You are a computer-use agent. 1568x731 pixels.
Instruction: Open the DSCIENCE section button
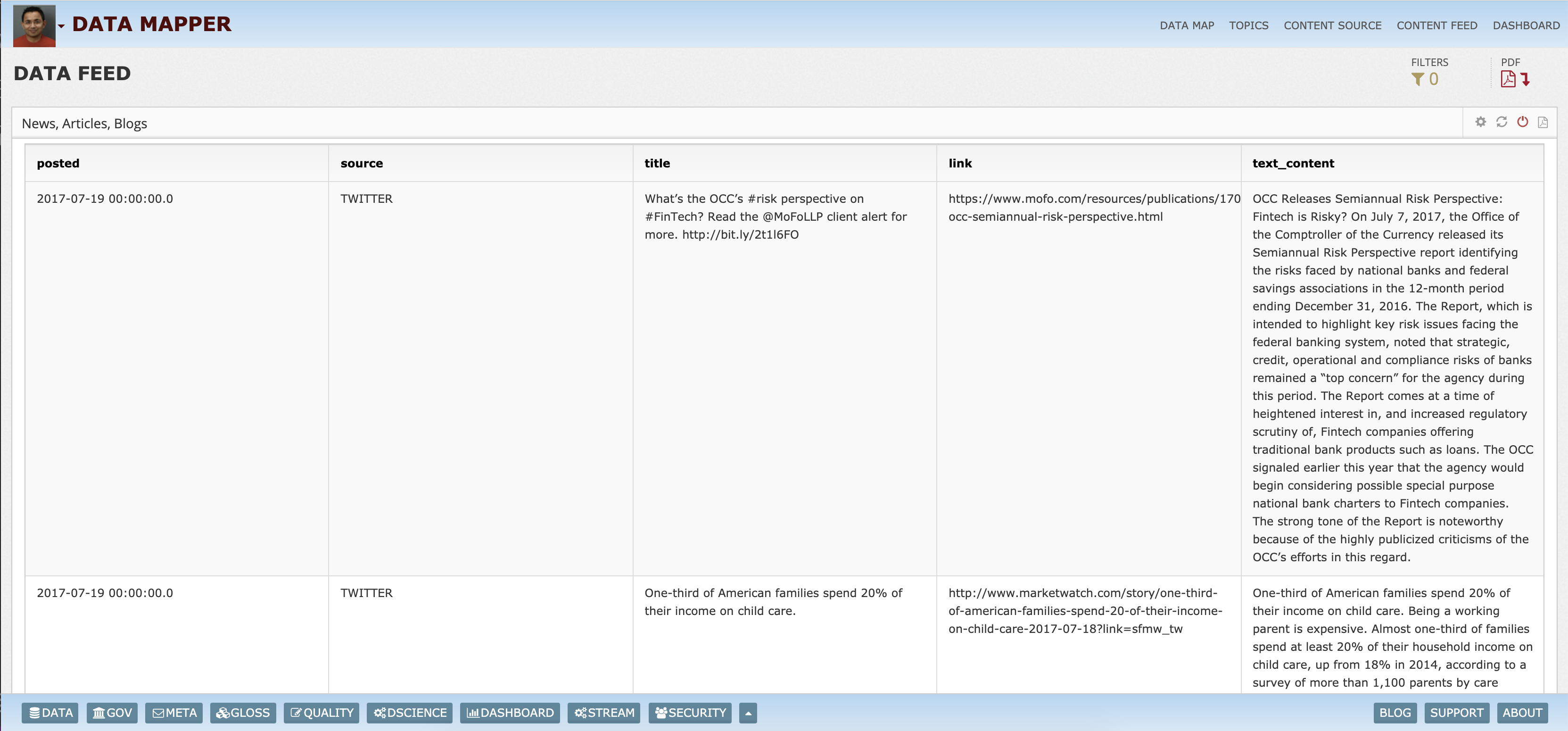[x=410, y=713]
